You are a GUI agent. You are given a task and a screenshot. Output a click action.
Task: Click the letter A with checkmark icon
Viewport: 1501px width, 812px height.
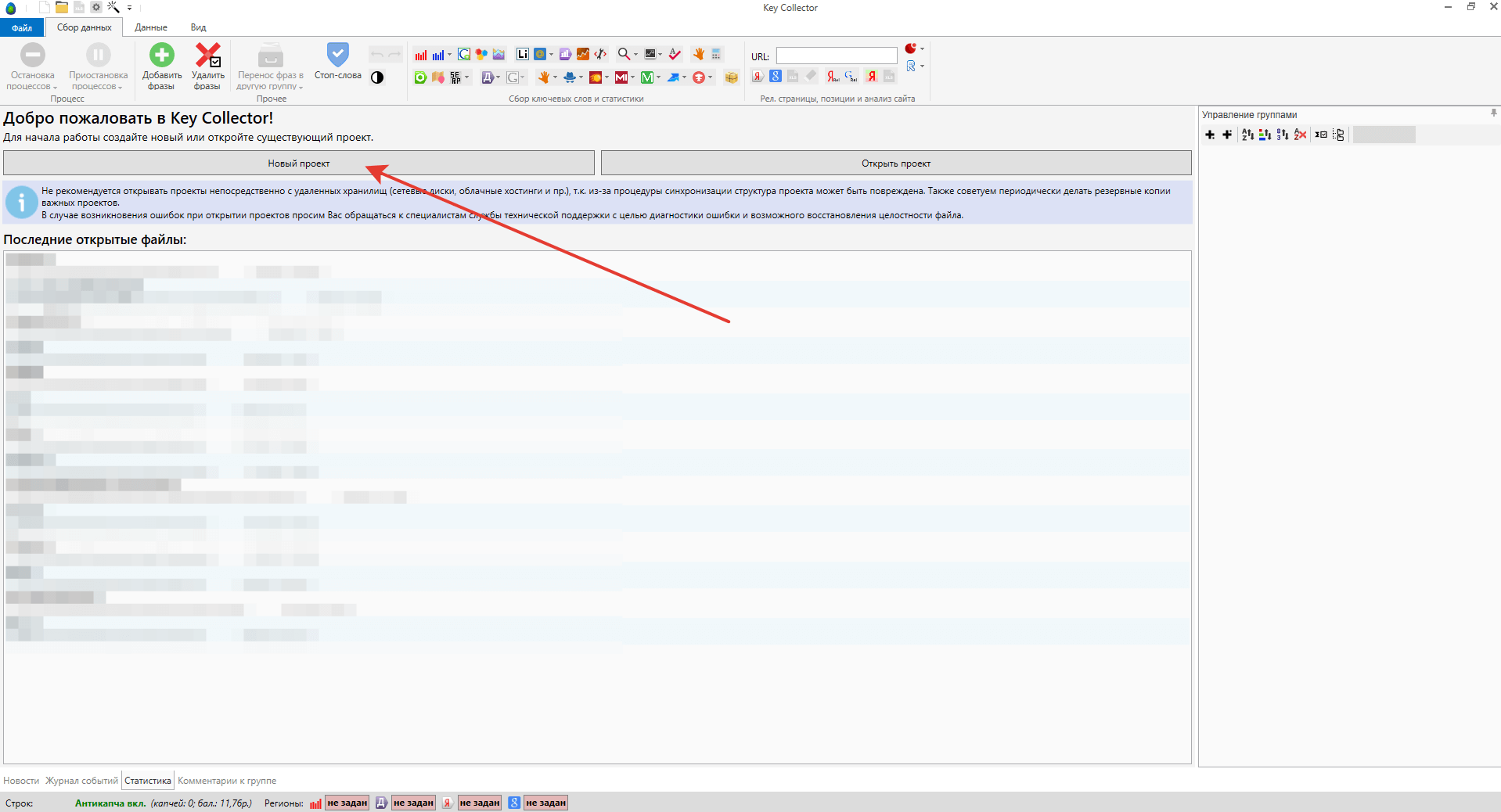pyautogui.click(x=675, y=54)
